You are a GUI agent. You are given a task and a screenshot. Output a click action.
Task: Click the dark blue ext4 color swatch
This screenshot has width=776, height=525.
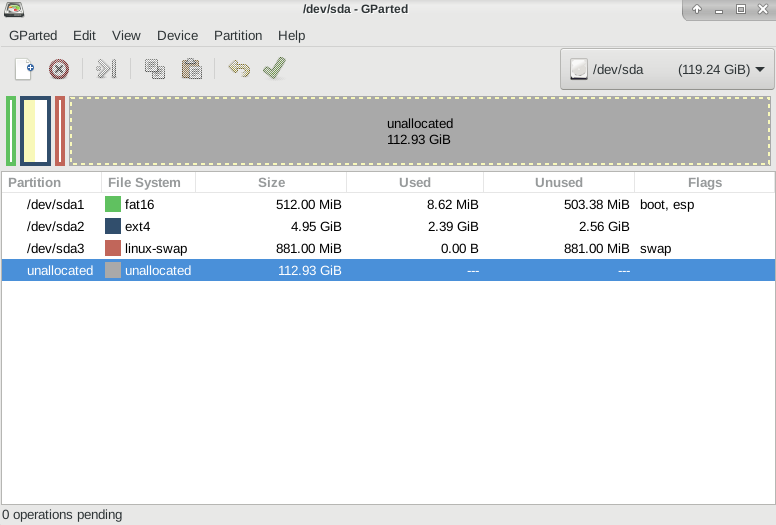pyautogui.click(x=113, y=226)
